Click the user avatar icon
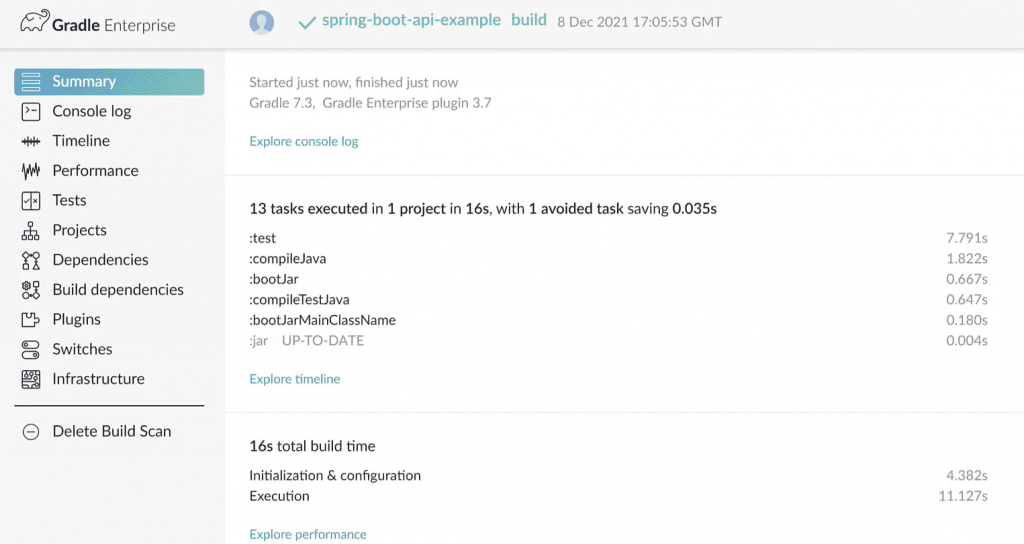 tap(262, 22)
